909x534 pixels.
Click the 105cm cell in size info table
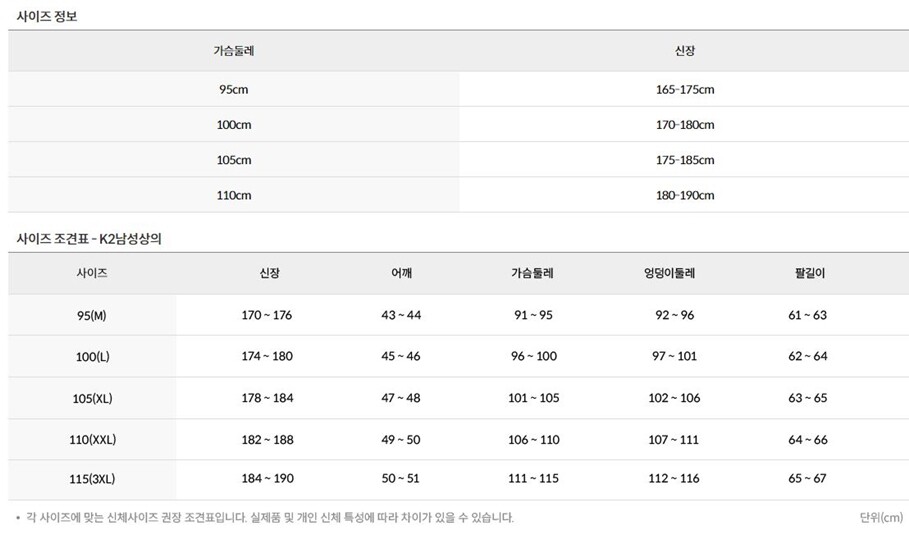(234, 160)
